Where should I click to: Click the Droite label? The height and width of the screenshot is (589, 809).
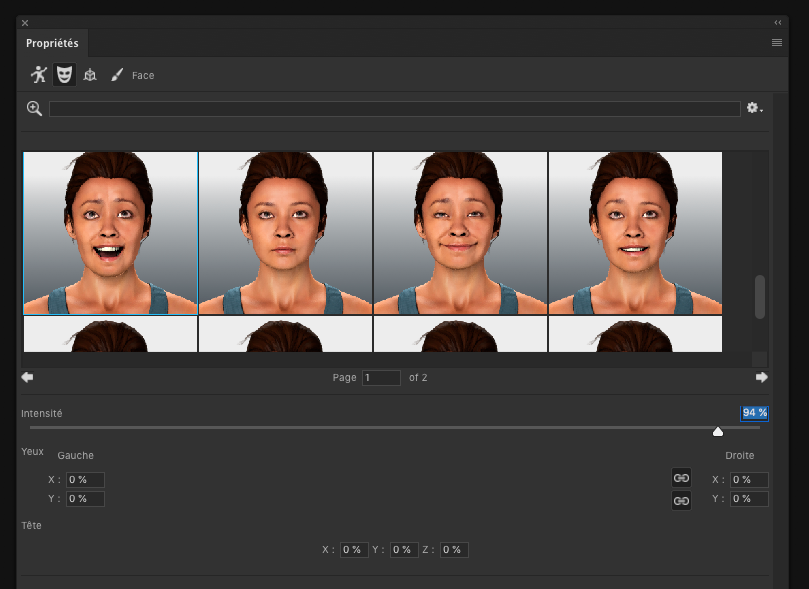(739, 455)
